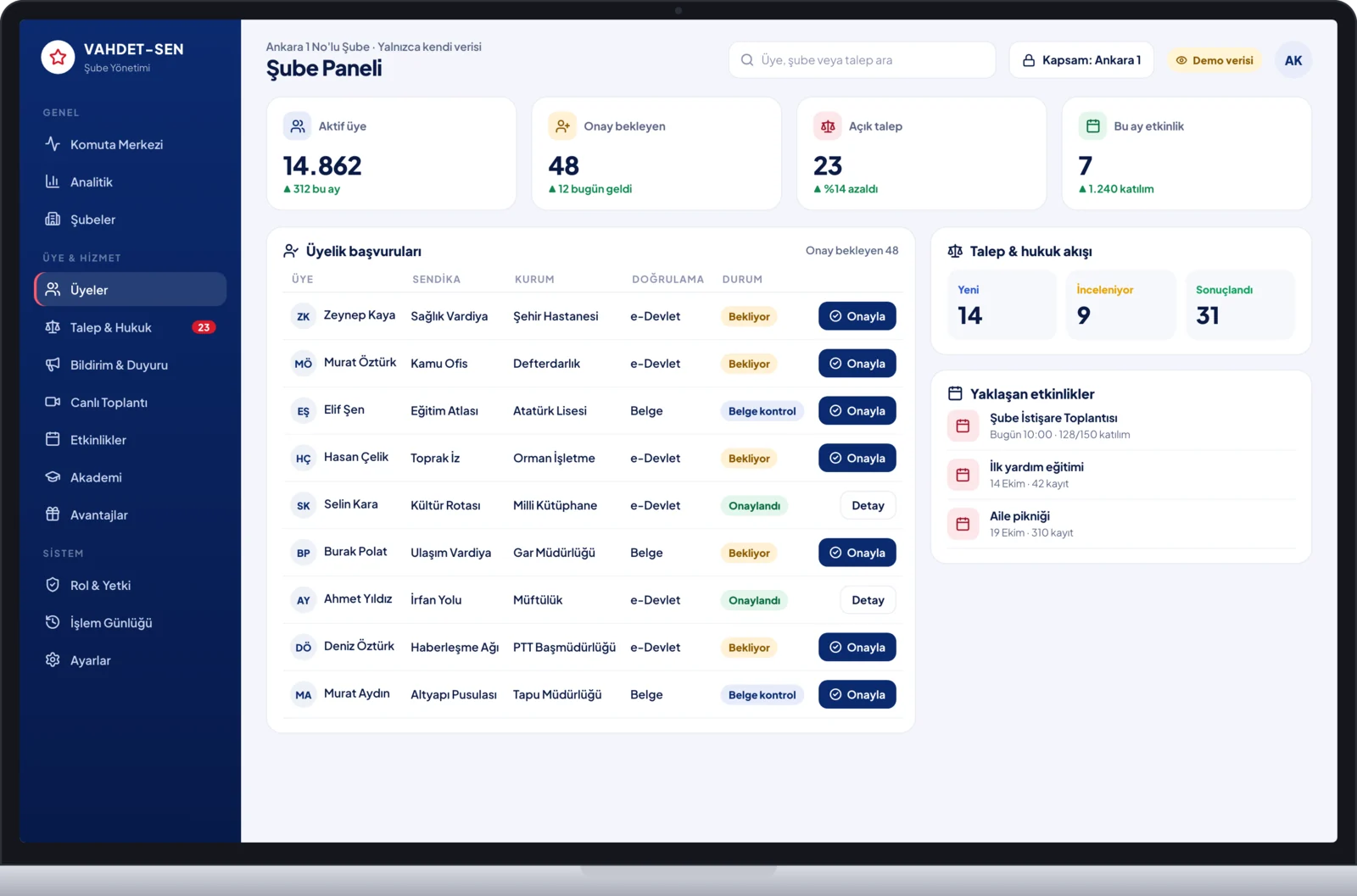Click the Canlı Toplantı camera icon

53,402
